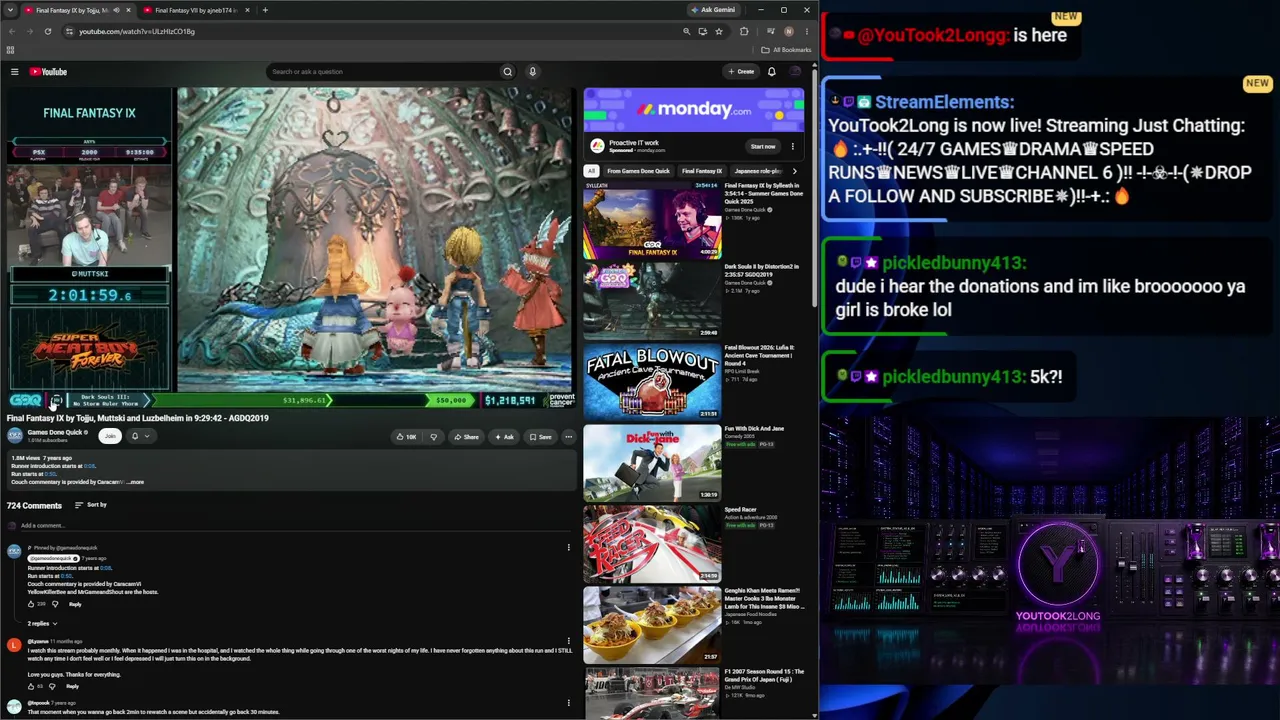
Task: Open options for the monday.com ad
Action: click(792, 146)
